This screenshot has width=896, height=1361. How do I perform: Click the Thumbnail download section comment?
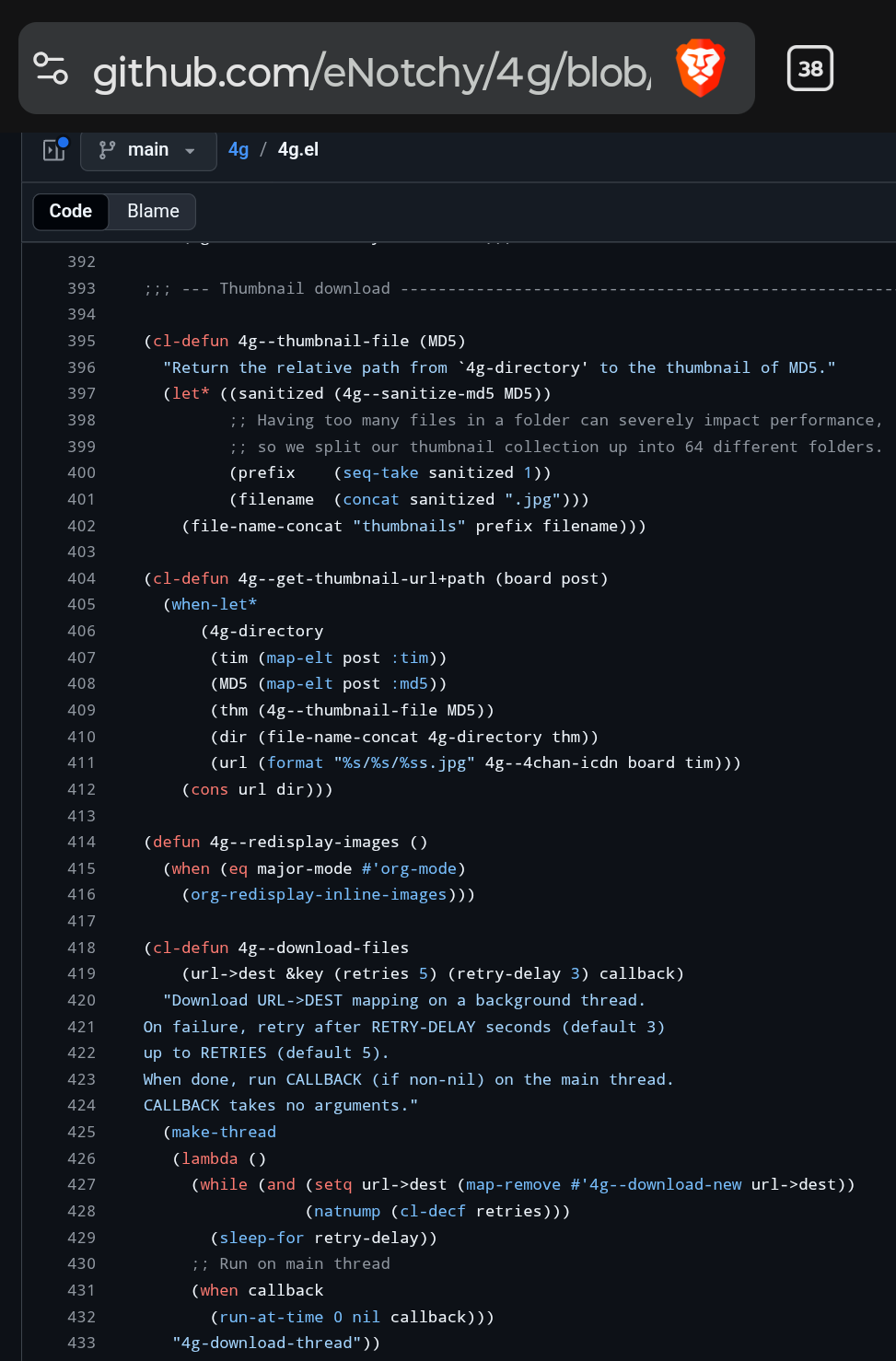click(x=518, y=288)
